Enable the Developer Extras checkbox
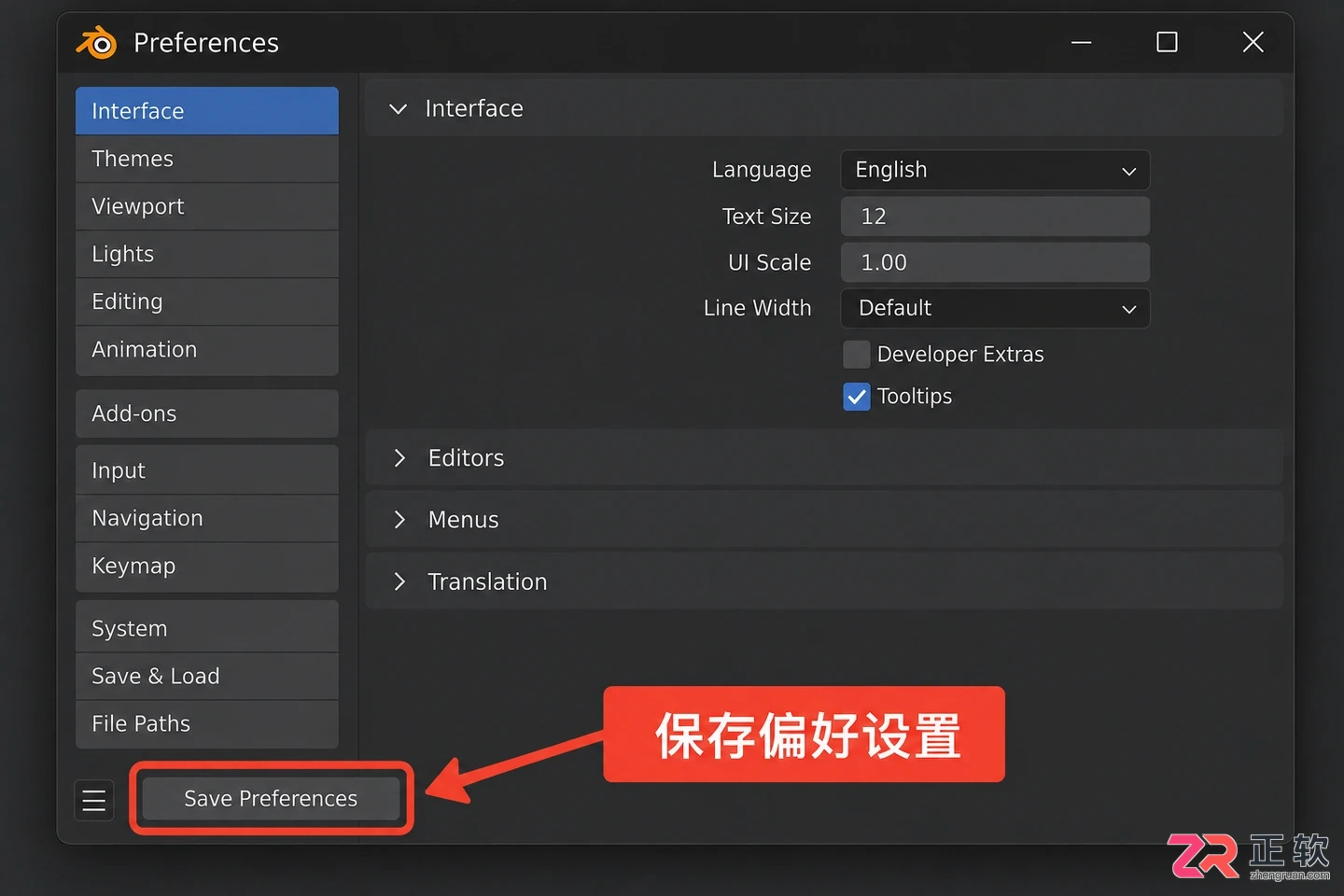The image size is (1344, 896). pos(856,355)
